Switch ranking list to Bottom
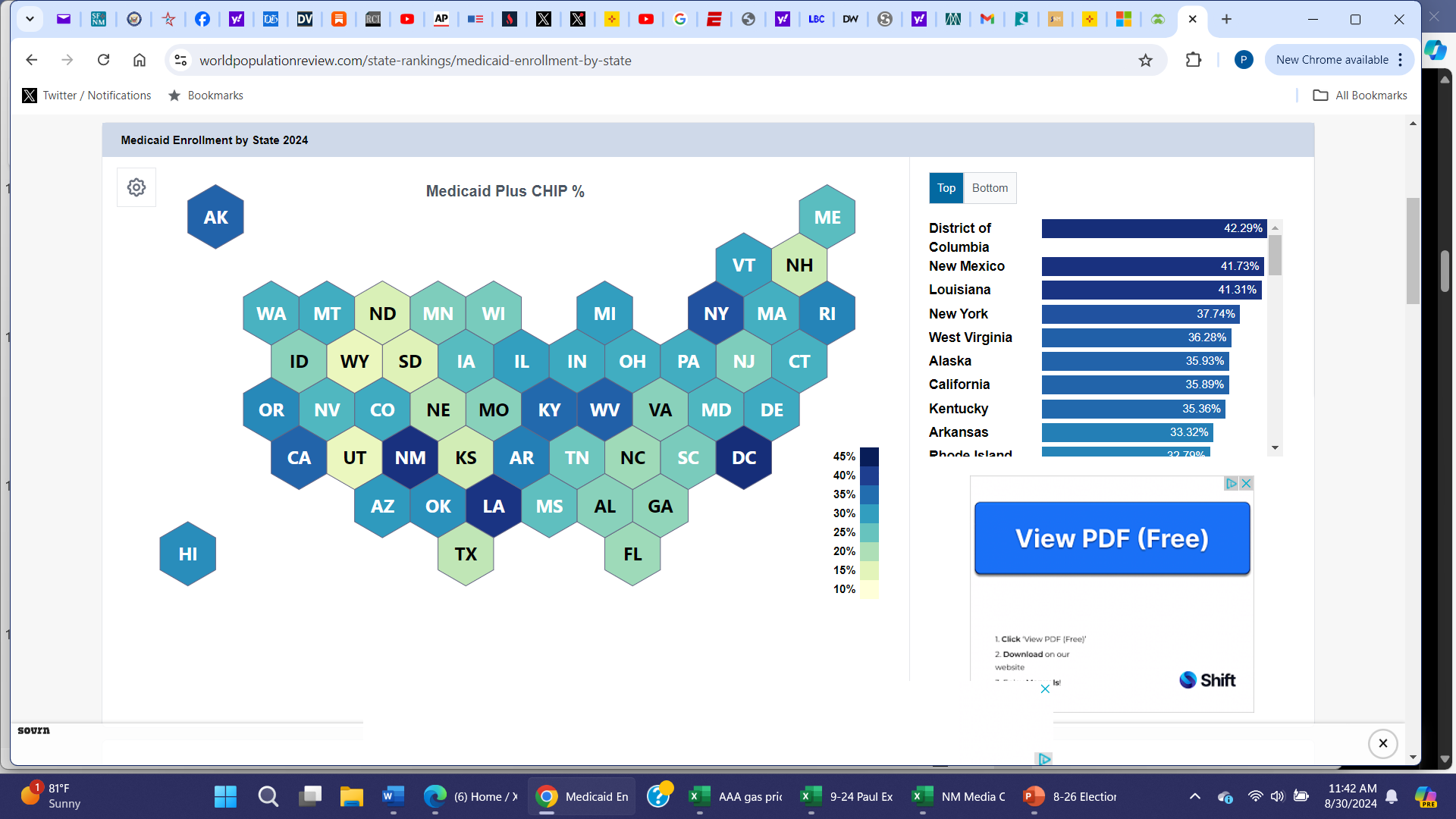1456x819 pixels. coord(990,188)
